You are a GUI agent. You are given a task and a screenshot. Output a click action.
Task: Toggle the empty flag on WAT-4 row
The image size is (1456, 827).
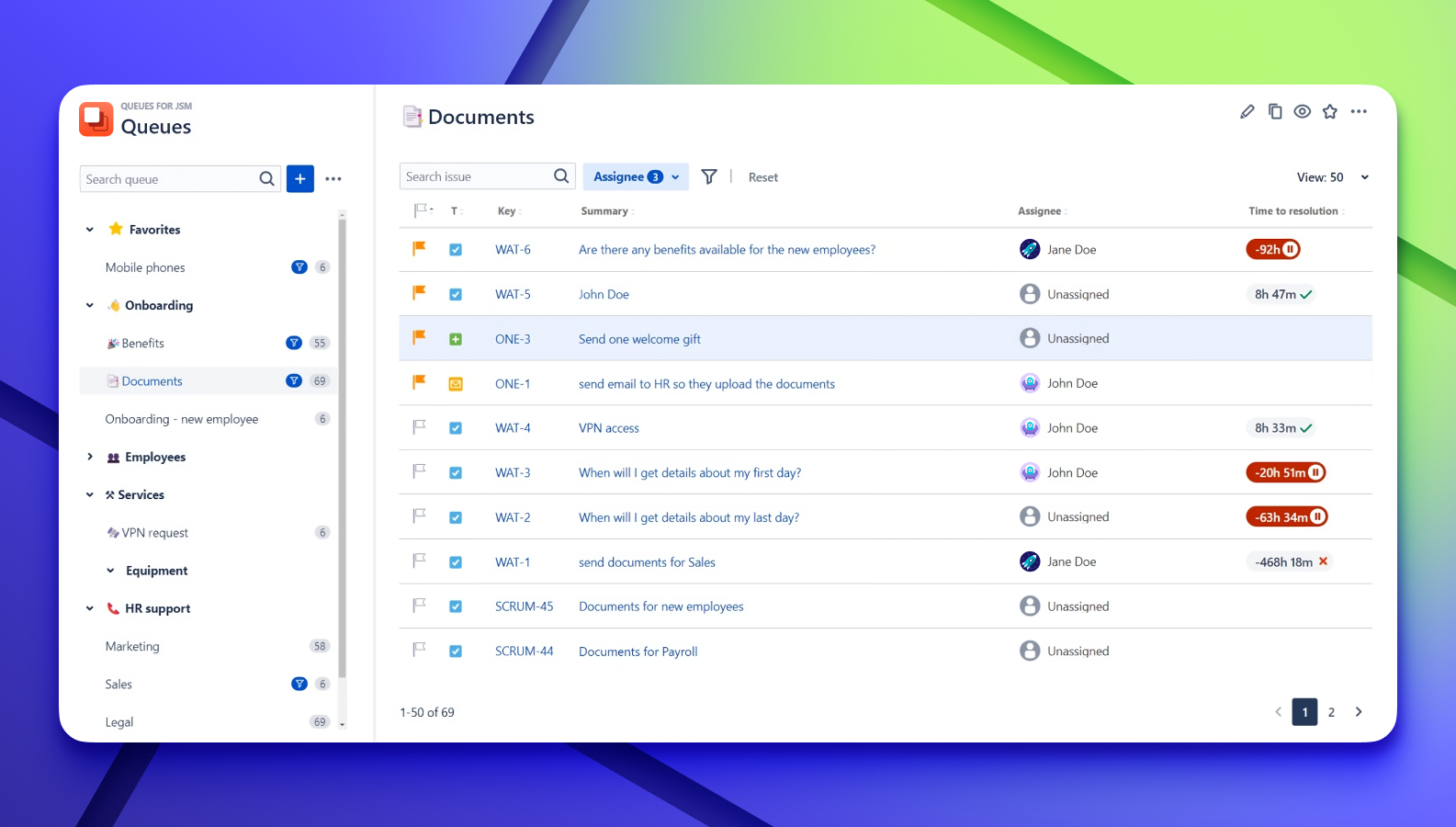tap(420, 427)
